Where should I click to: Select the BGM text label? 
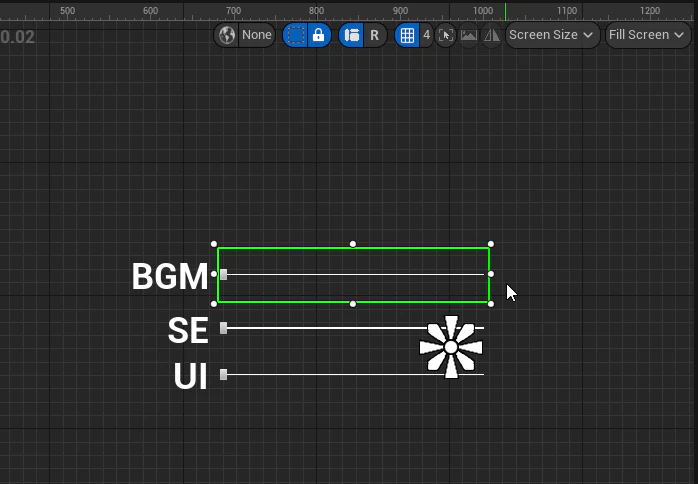point(170,277)
